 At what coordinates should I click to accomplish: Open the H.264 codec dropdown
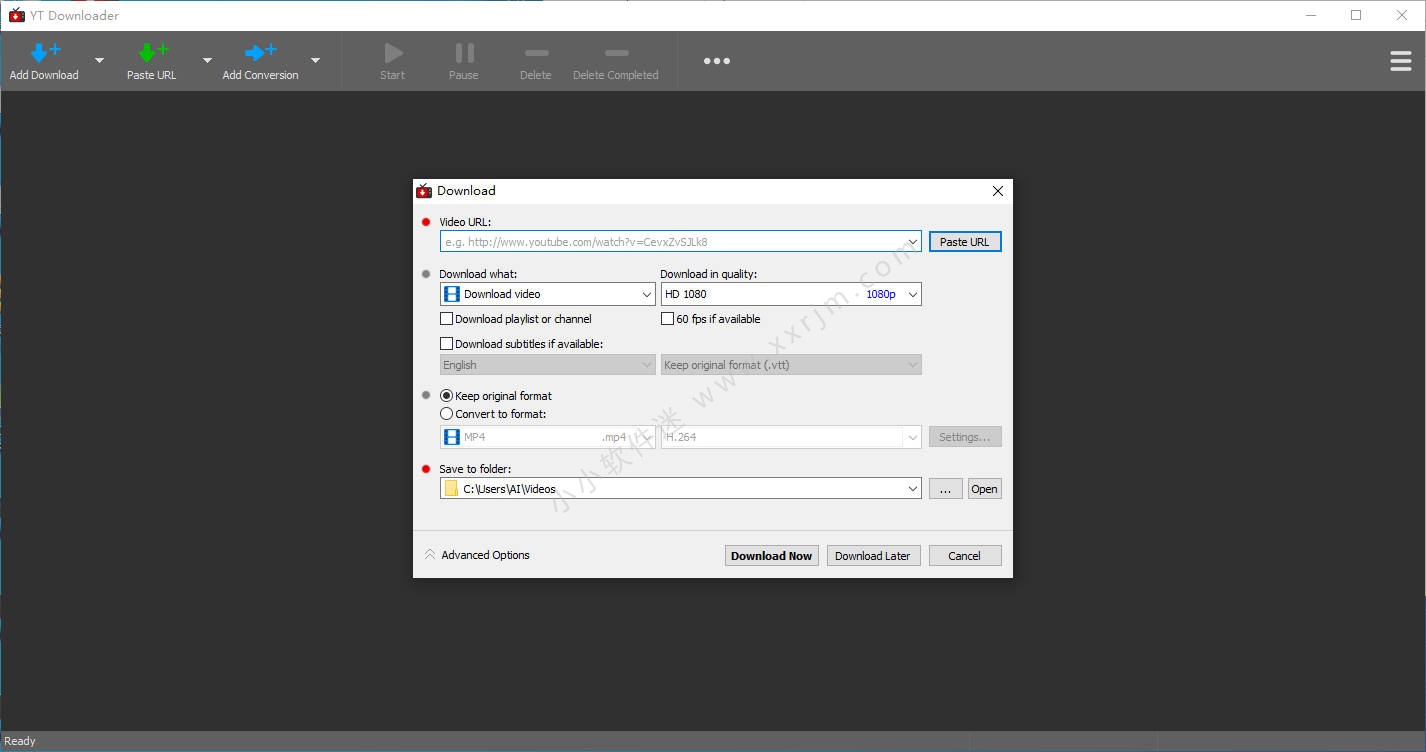pos(791,437)
